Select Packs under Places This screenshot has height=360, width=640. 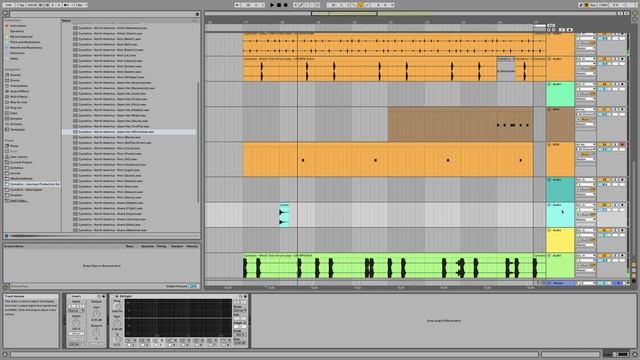14,146
